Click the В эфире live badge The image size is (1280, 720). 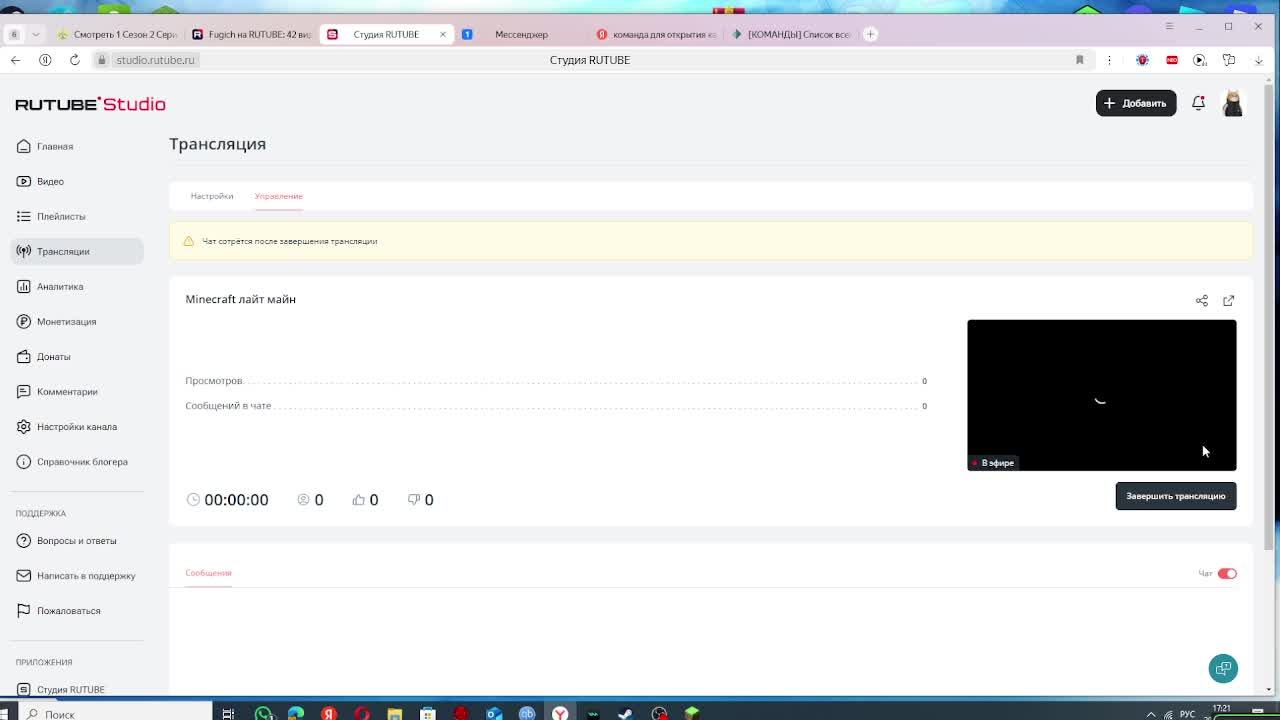pyautogui.click(x=993, y=463)
